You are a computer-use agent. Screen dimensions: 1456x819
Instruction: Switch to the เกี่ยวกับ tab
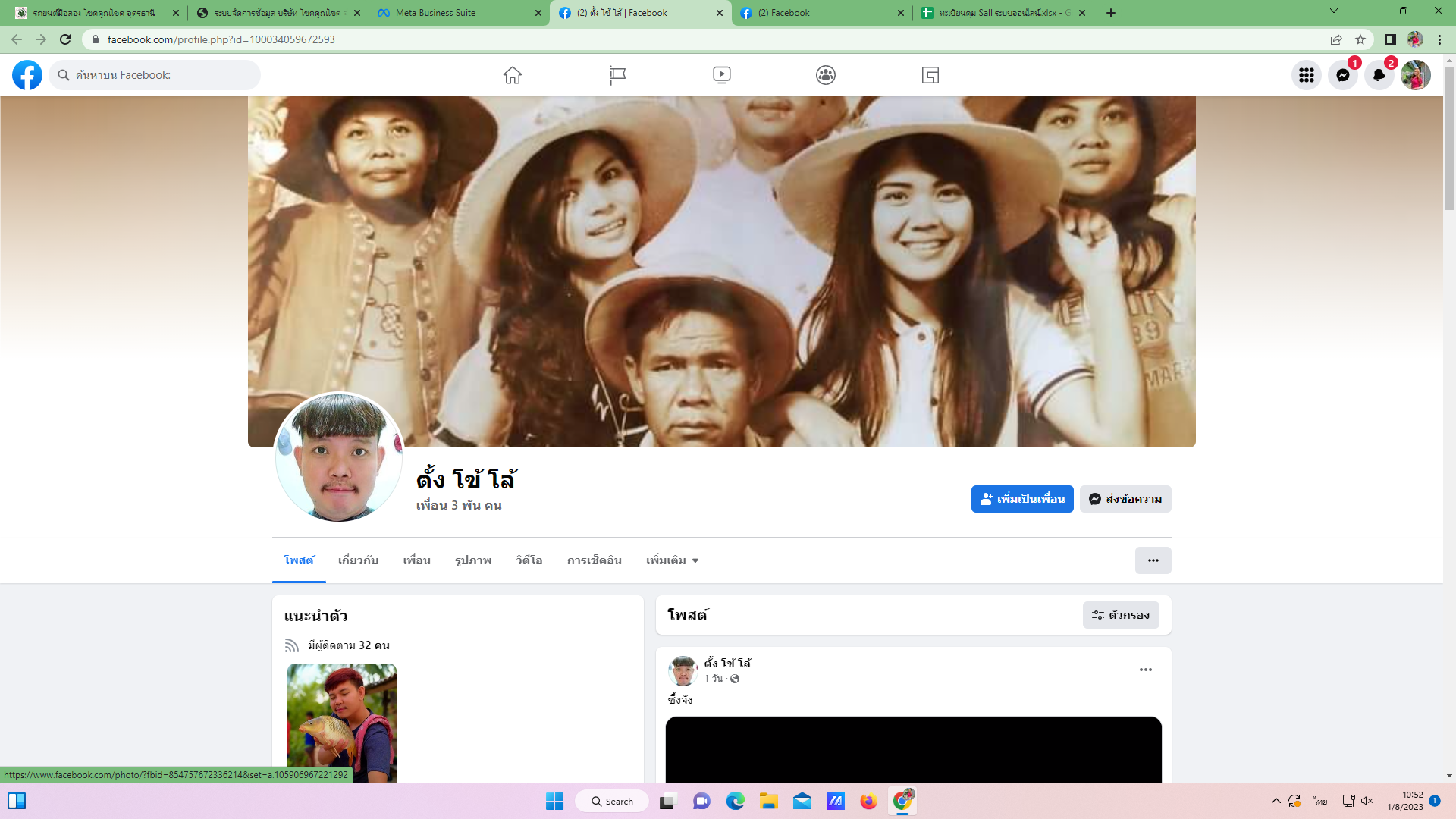(358, 560)
